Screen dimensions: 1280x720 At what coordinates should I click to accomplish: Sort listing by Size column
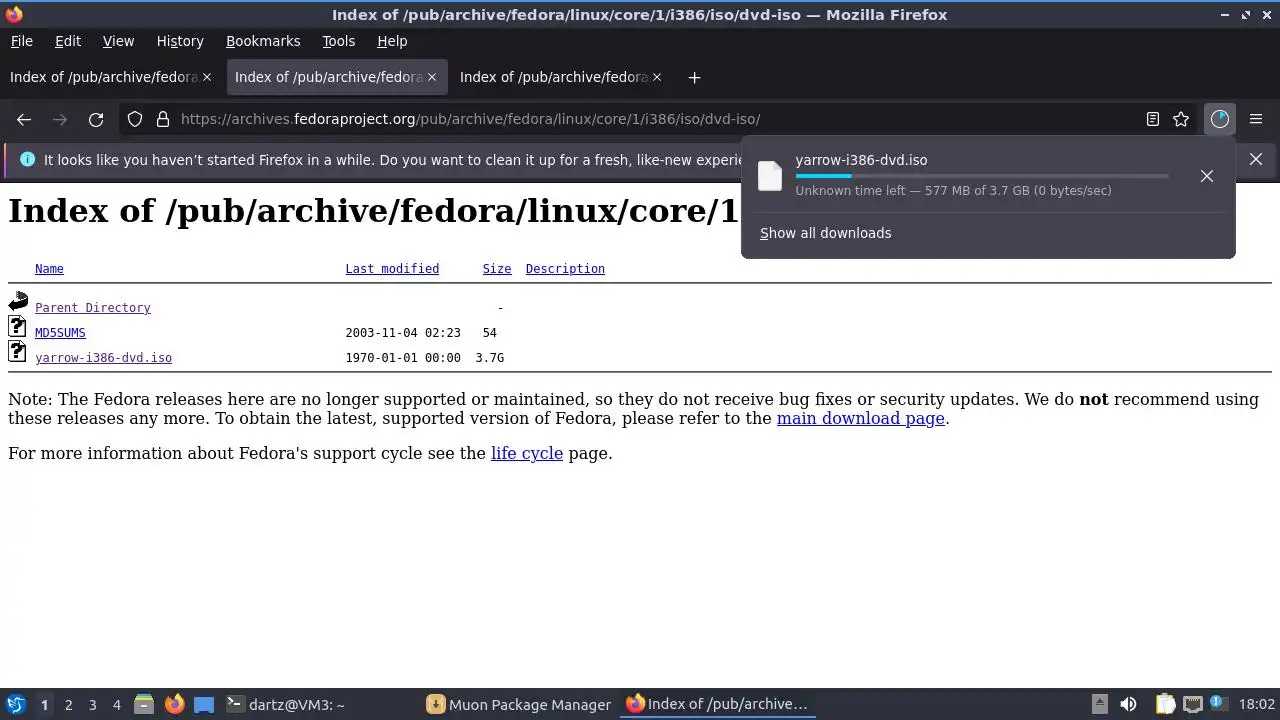click(x=497, y=269)
